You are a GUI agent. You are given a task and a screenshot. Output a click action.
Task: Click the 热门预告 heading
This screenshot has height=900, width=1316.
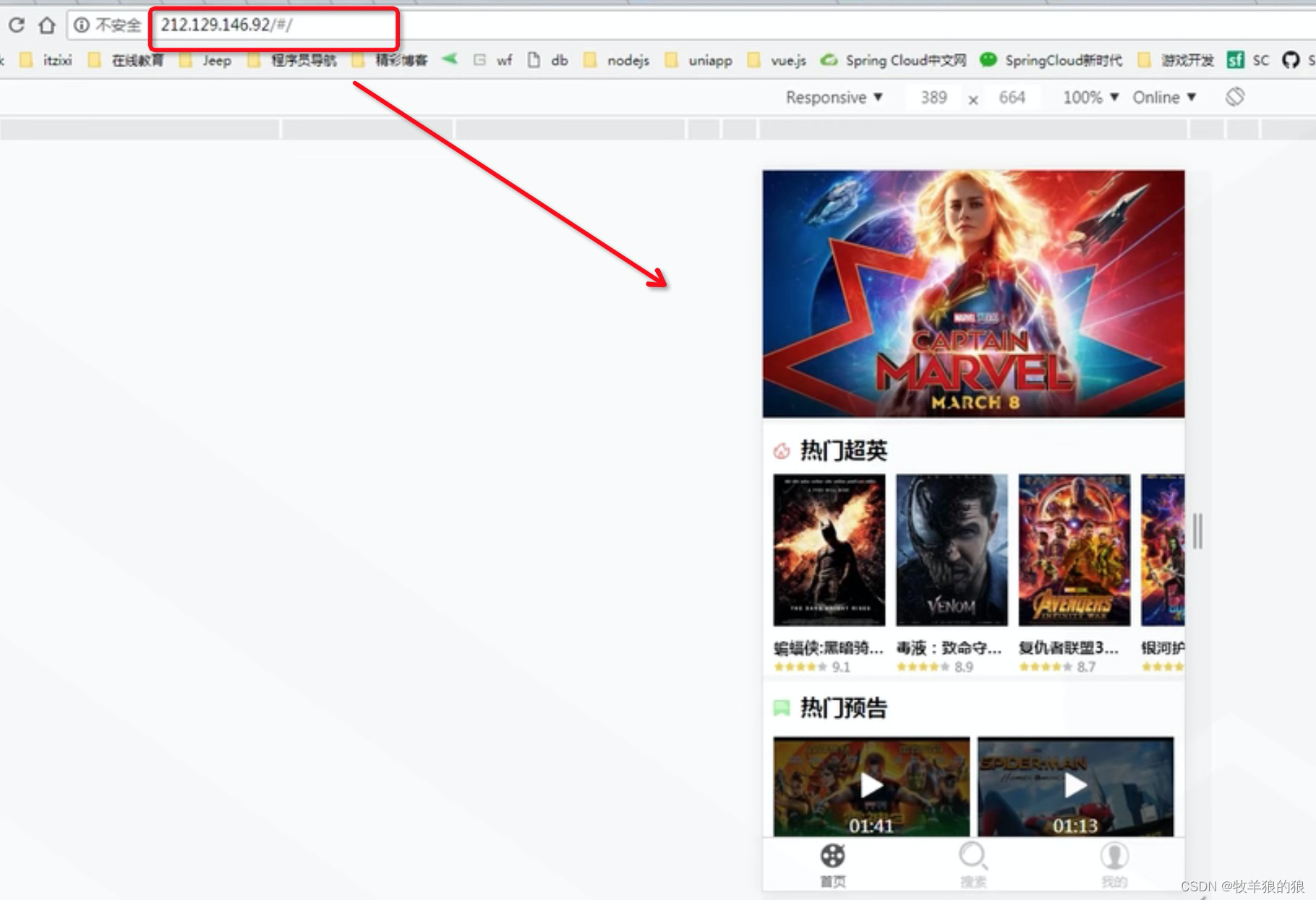coord(843,708)
